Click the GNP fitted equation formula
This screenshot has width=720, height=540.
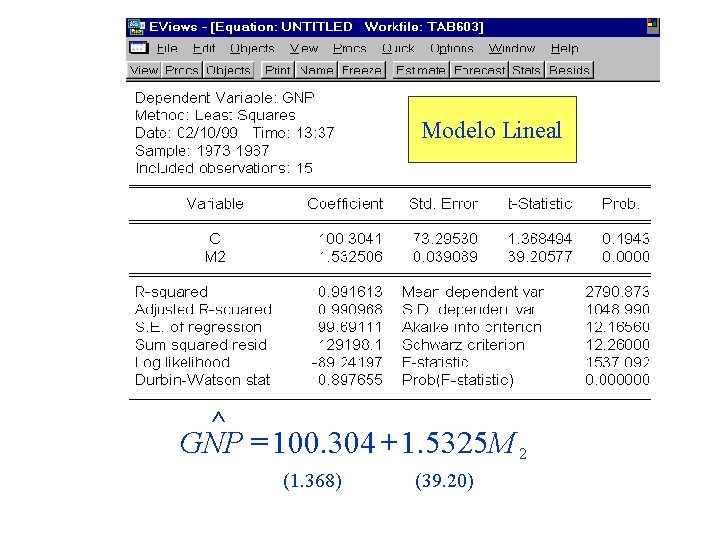pyautogui.click(x=354, y=437)
